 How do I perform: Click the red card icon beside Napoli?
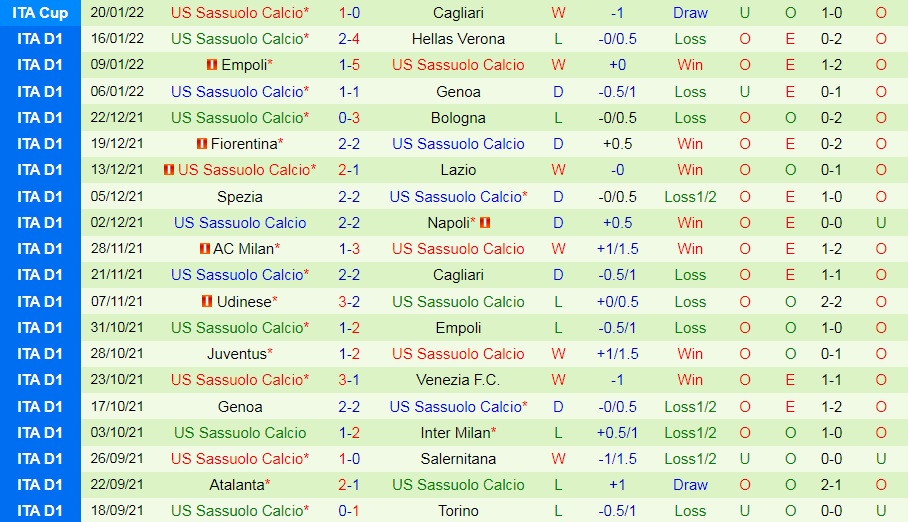(485, 222)
